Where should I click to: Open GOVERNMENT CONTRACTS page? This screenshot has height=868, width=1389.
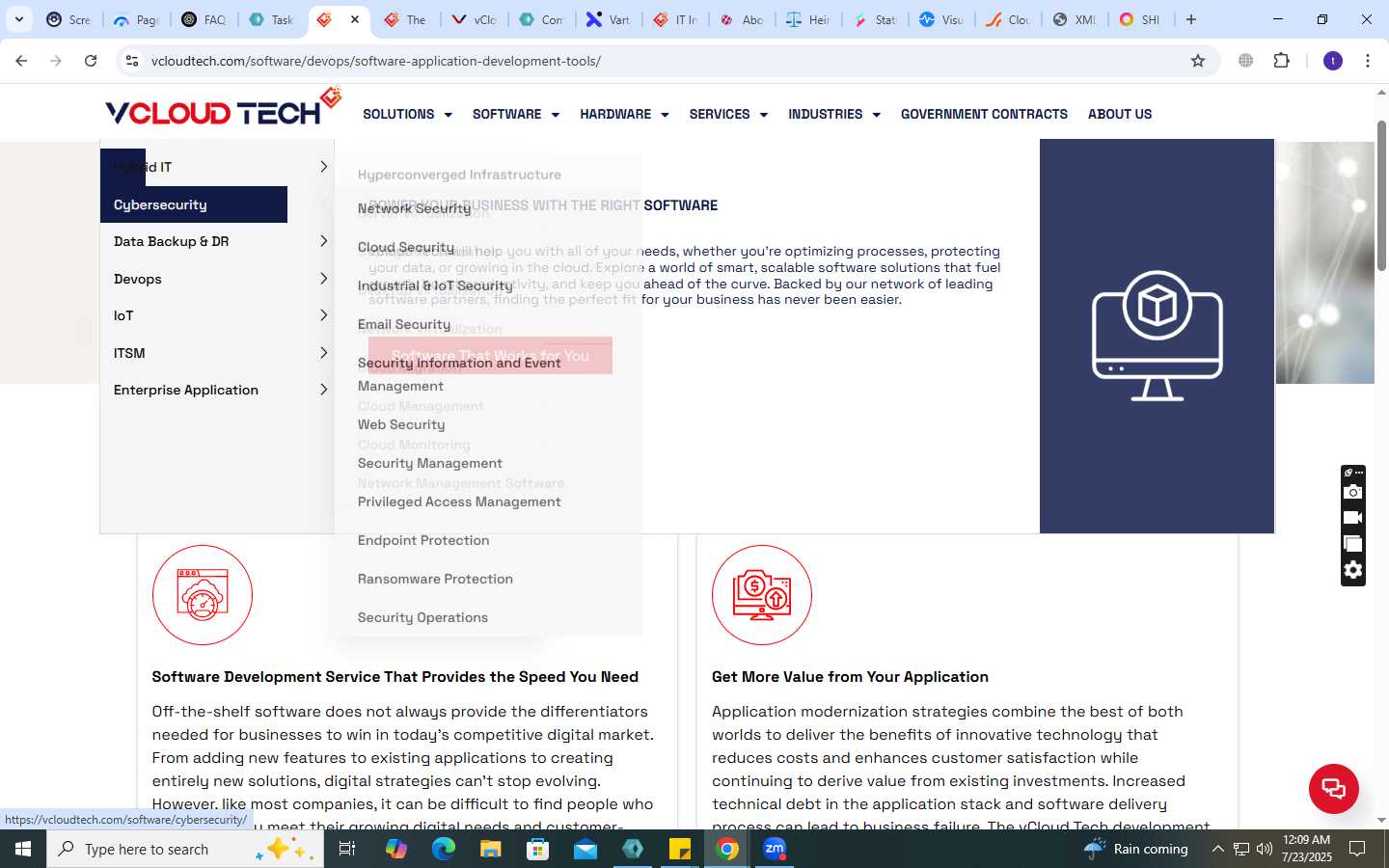coord(984,114)
